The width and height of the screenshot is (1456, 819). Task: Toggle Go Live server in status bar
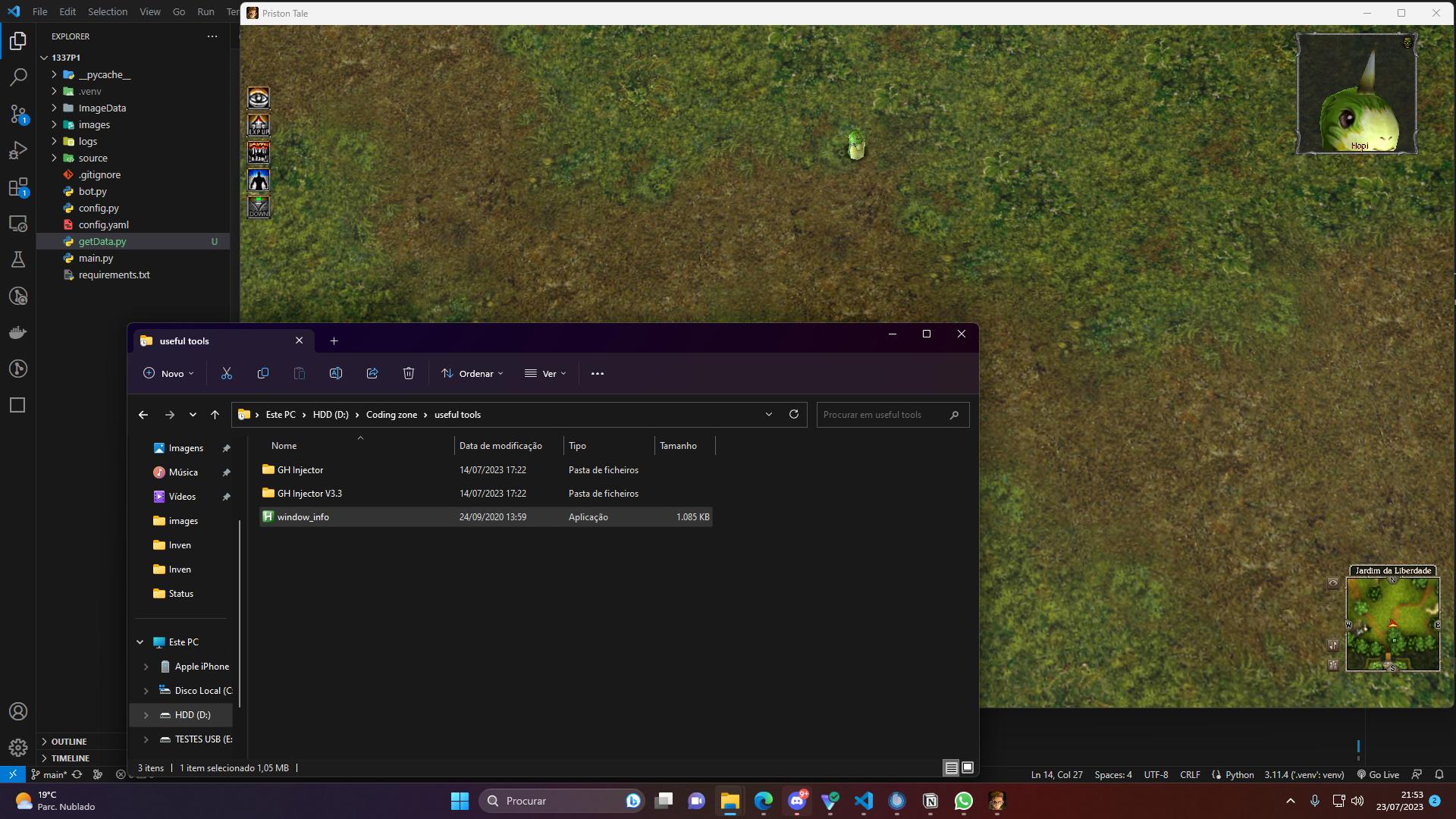1378,774
